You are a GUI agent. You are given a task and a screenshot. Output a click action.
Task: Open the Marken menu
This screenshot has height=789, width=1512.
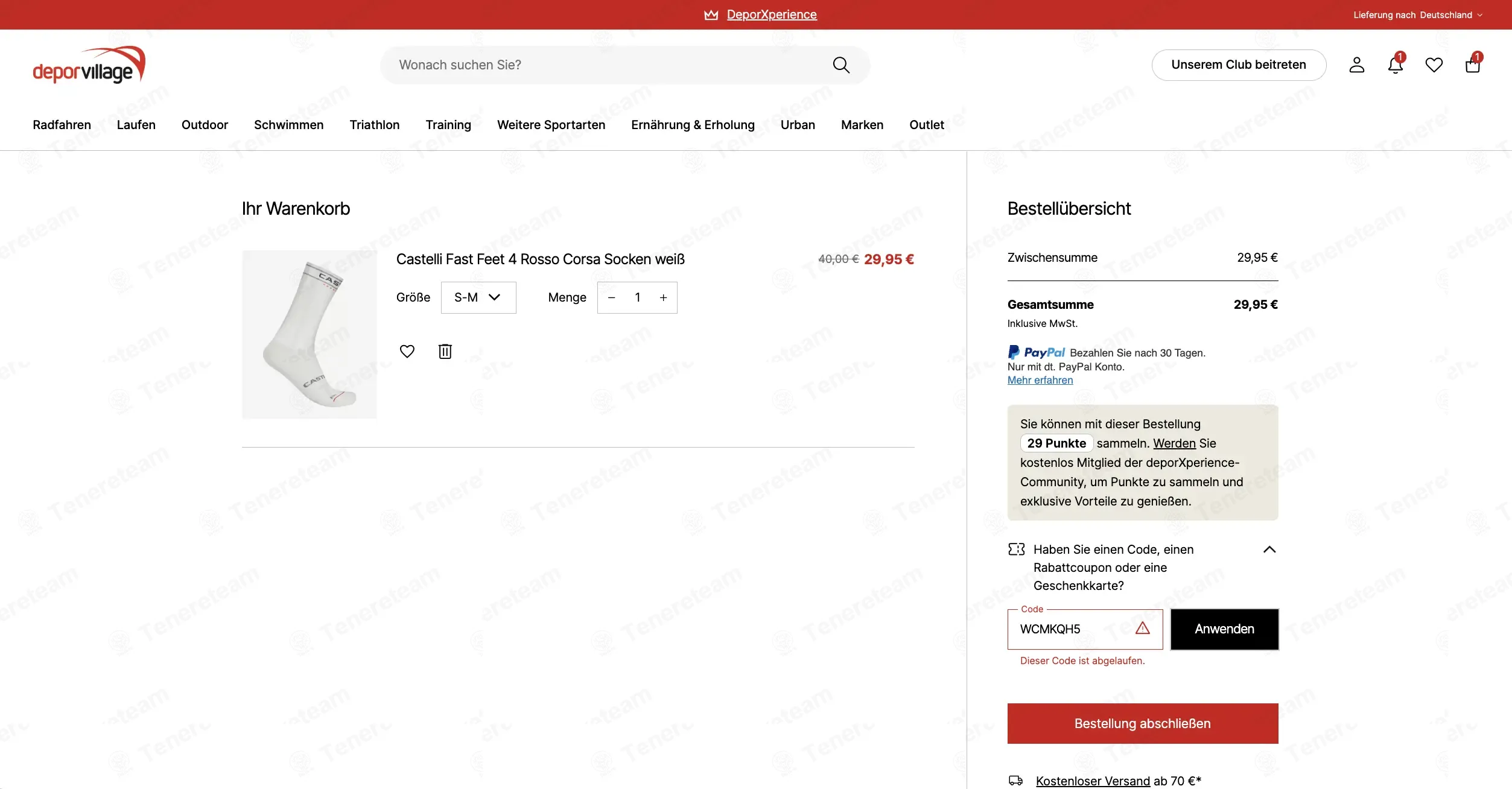(x=863, y=125)
